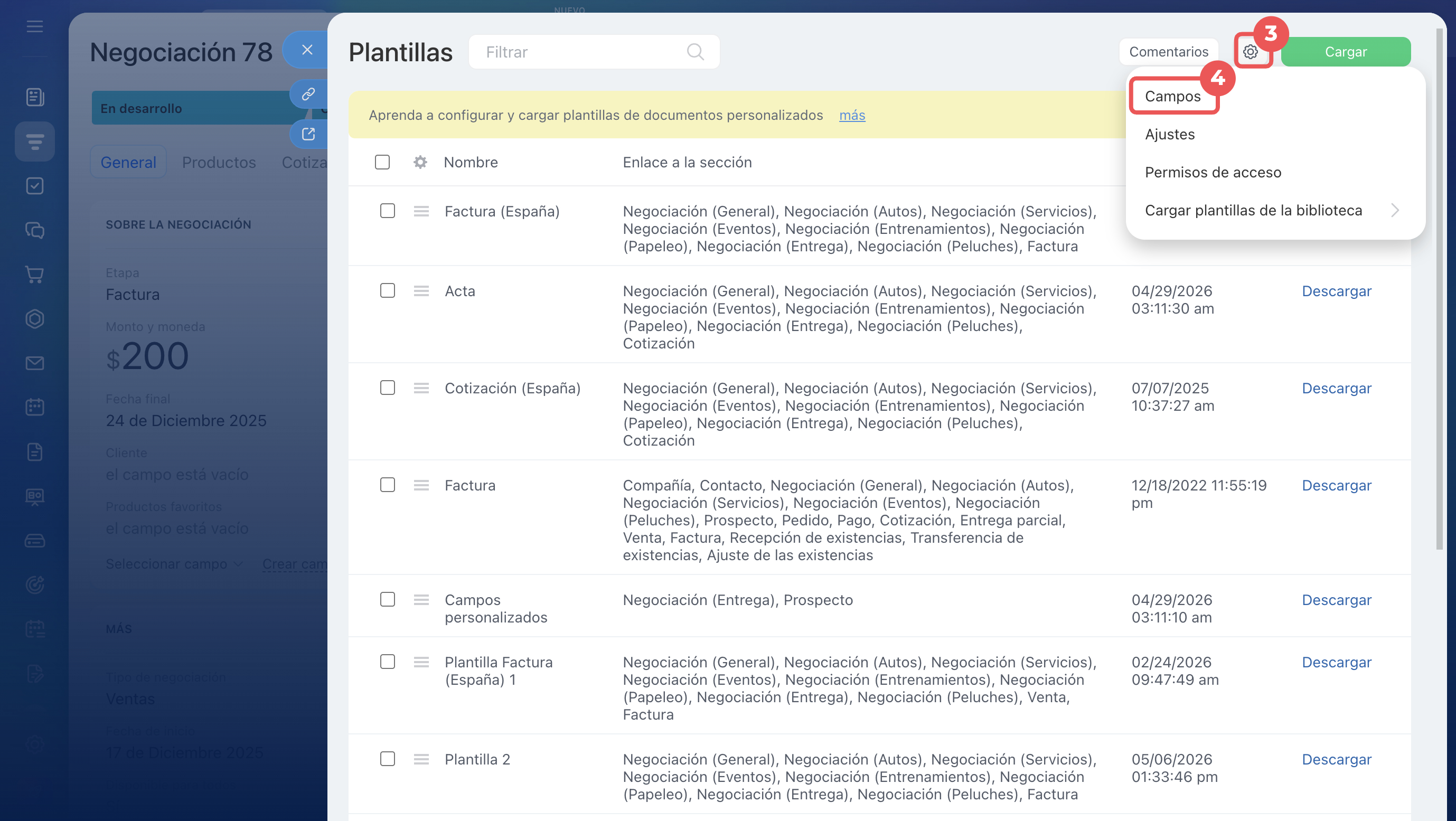Screen dimensions: 1456x821
Task: Download the Factura template dated 12/18/2022
Action: tap(1336, 485)
